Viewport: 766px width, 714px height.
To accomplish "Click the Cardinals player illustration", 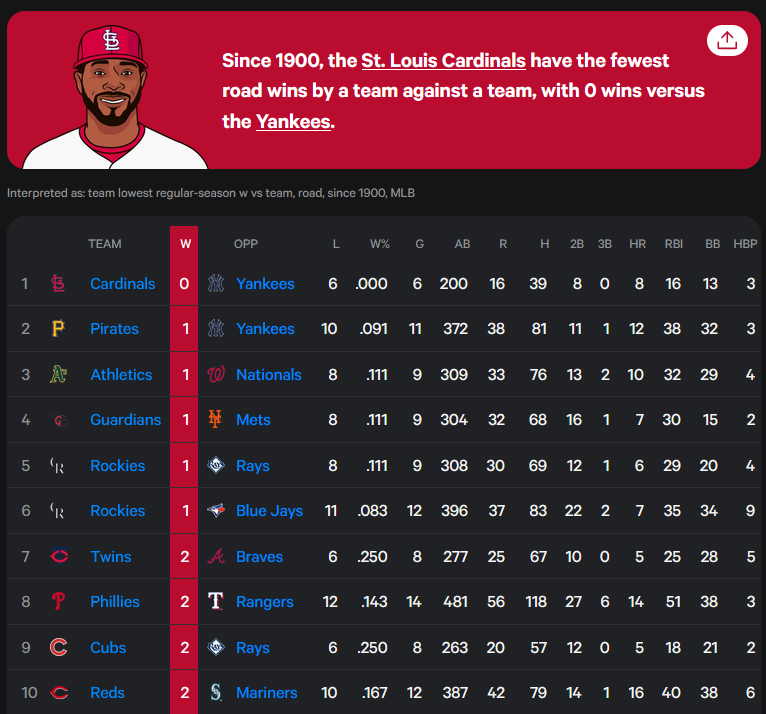I will coord(115,97).
